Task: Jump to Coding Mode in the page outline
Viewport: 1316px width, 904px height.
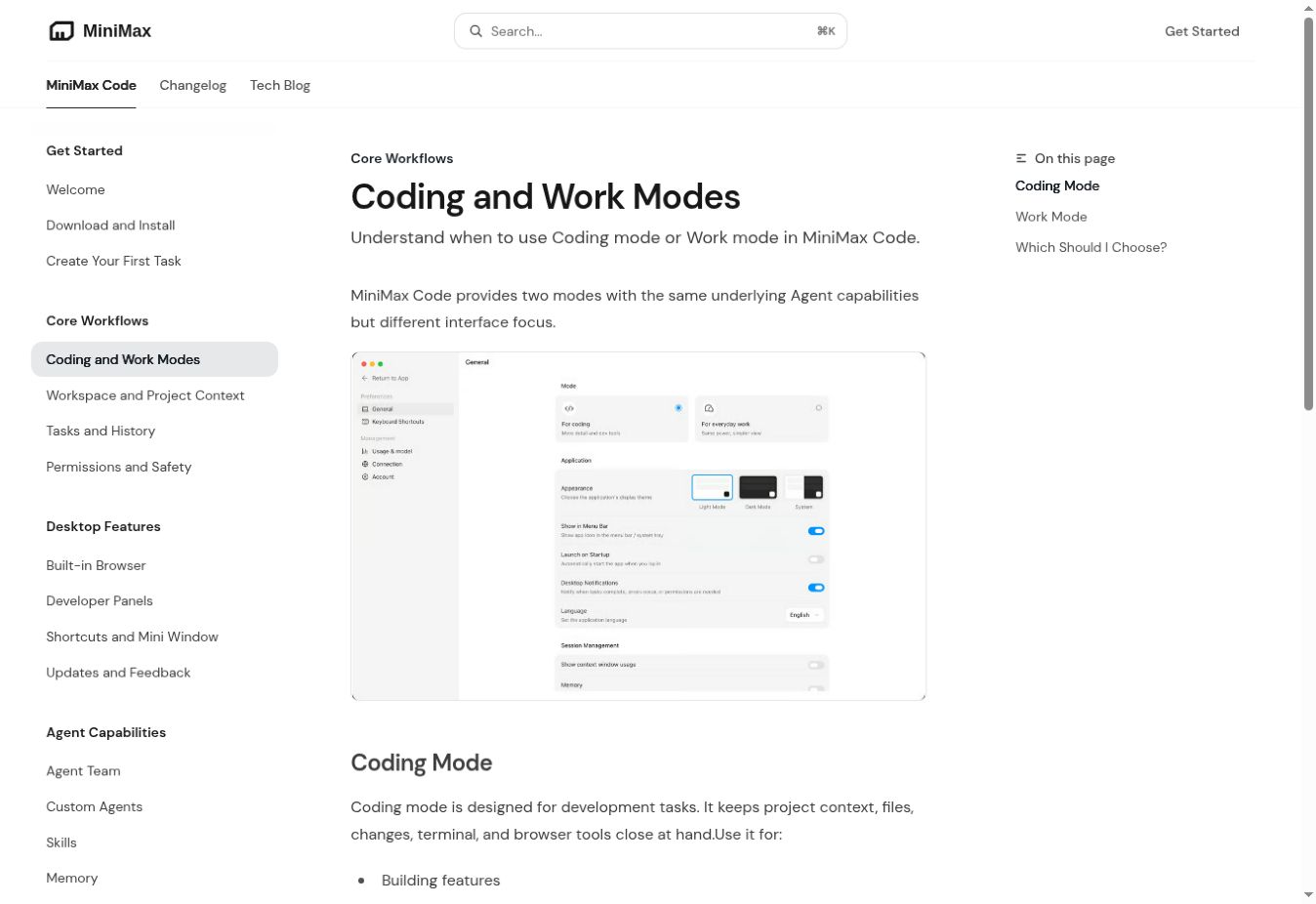Action: 1057,185
